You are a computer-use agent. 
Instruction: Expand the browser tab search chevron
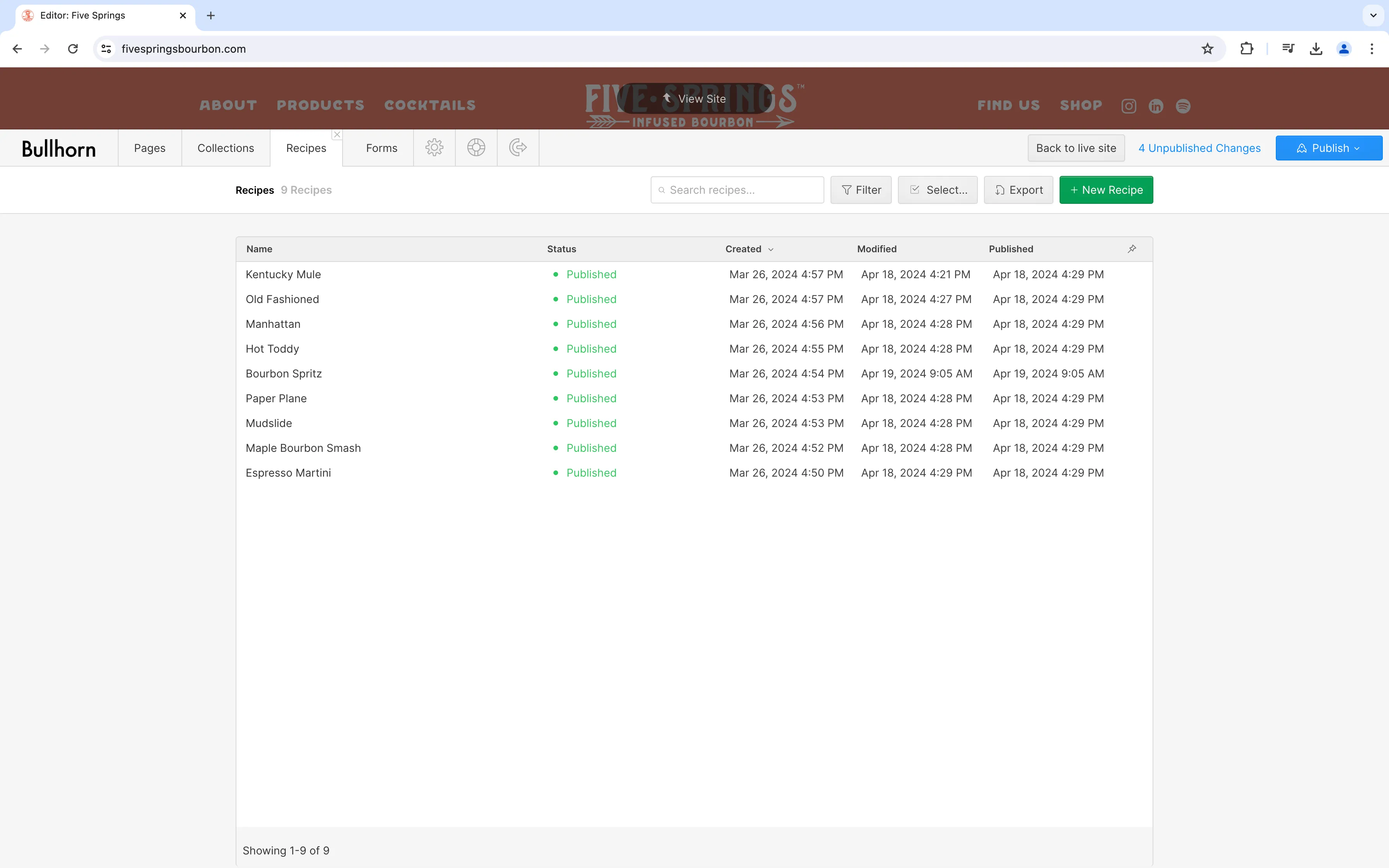click(1373, 15)
